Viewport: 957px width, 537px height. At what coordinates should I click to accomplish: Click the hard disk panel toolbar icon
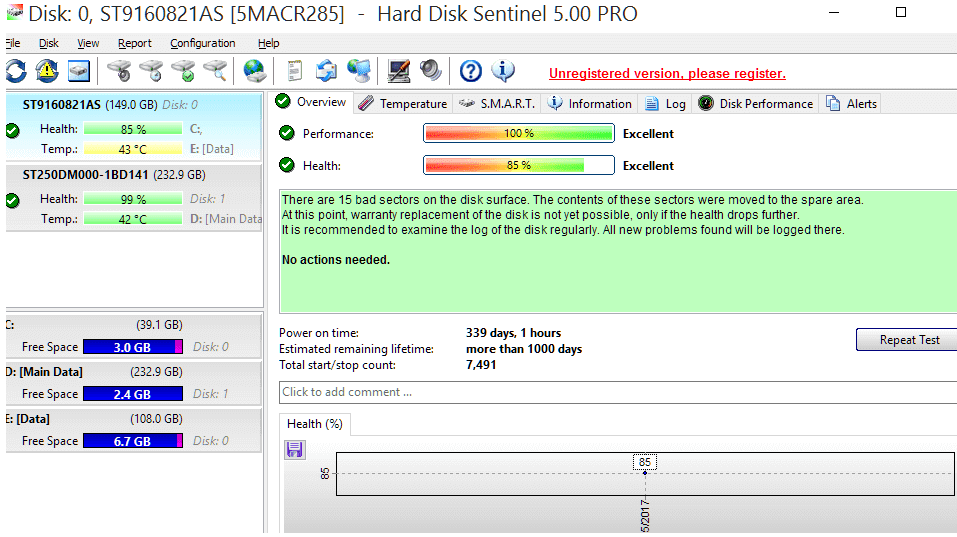79,71
